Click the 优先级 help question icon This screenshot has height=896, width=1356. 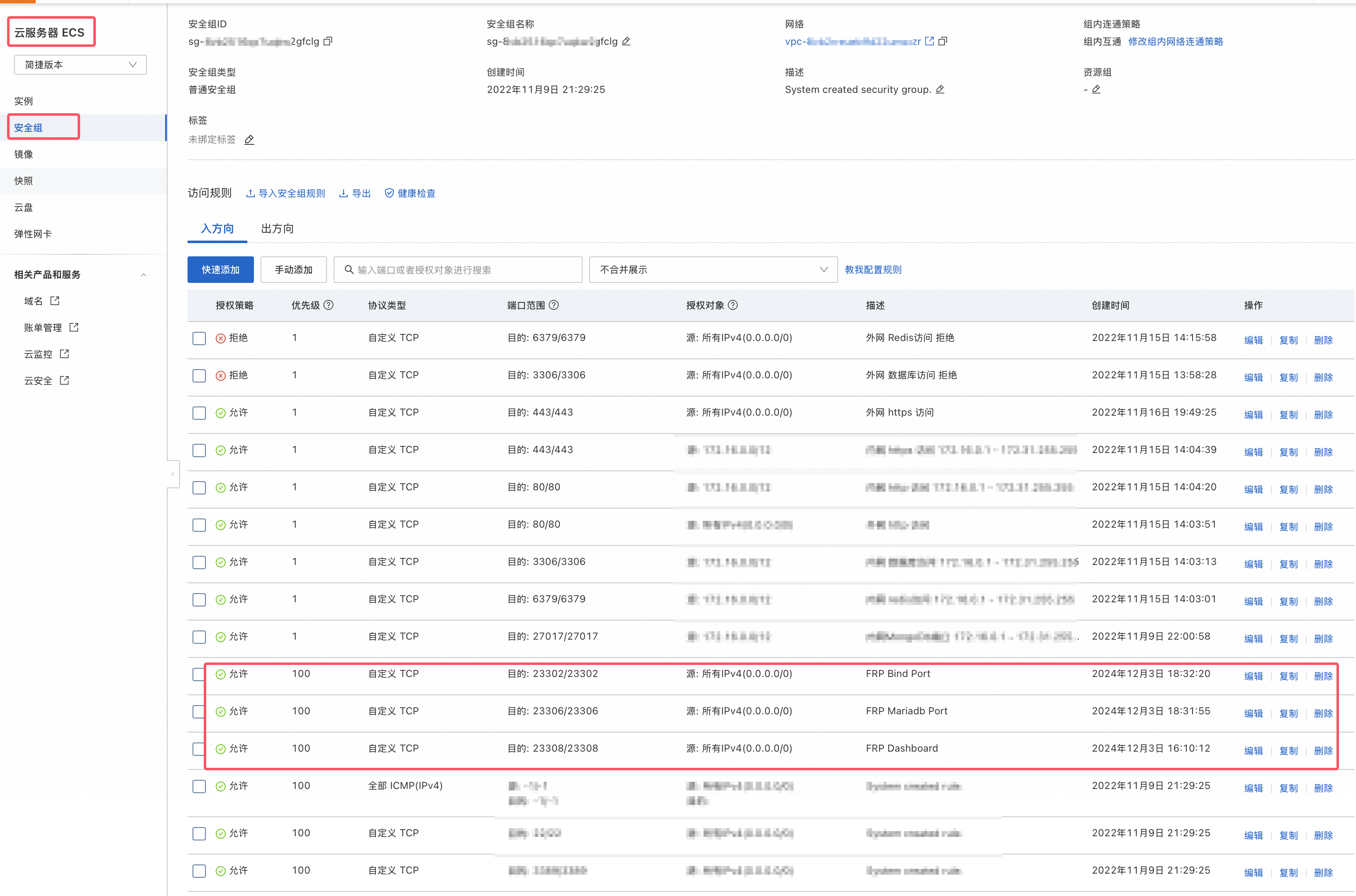pos(329,305)
